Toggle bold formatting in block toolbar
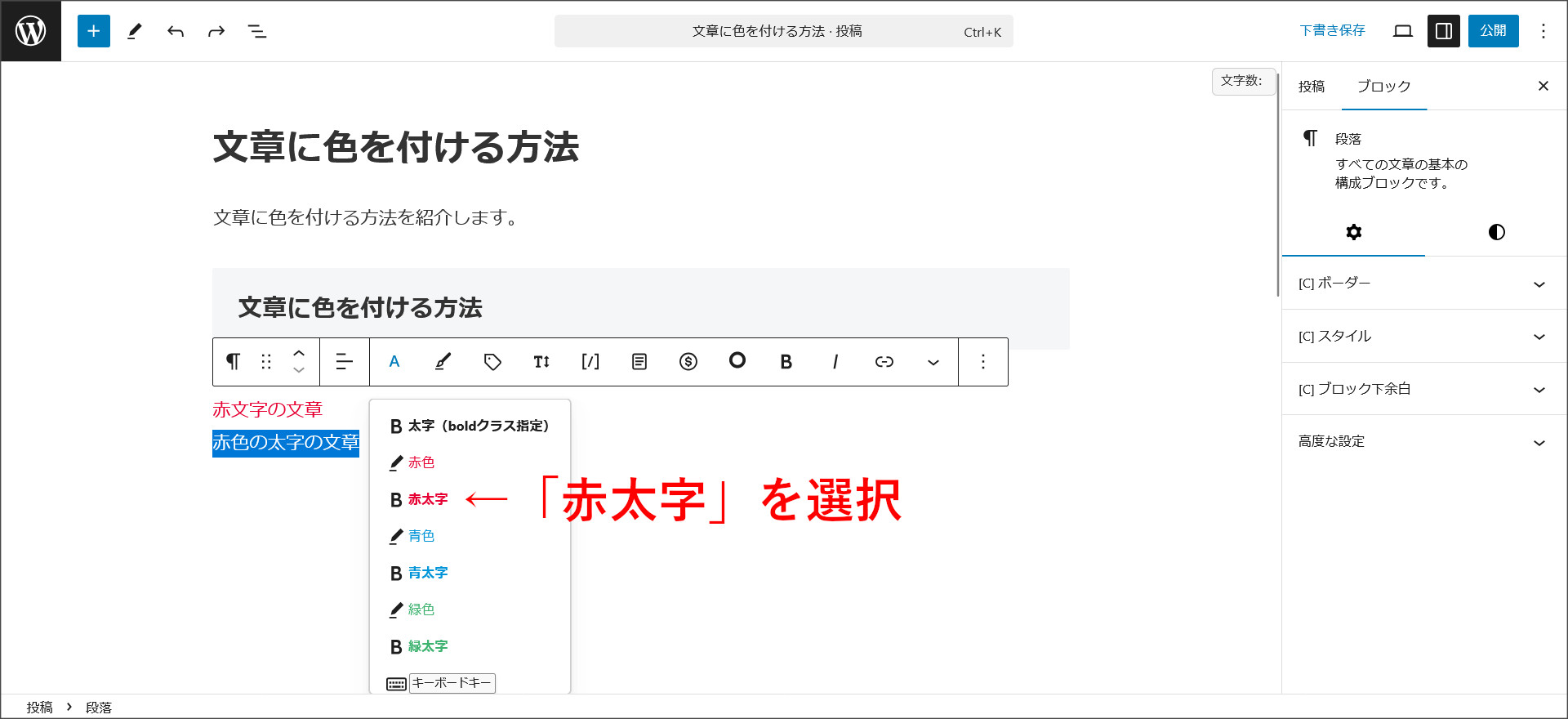The width and height of the screenshot is (1568, 719). pyautogui.click(x=786, y=362)
